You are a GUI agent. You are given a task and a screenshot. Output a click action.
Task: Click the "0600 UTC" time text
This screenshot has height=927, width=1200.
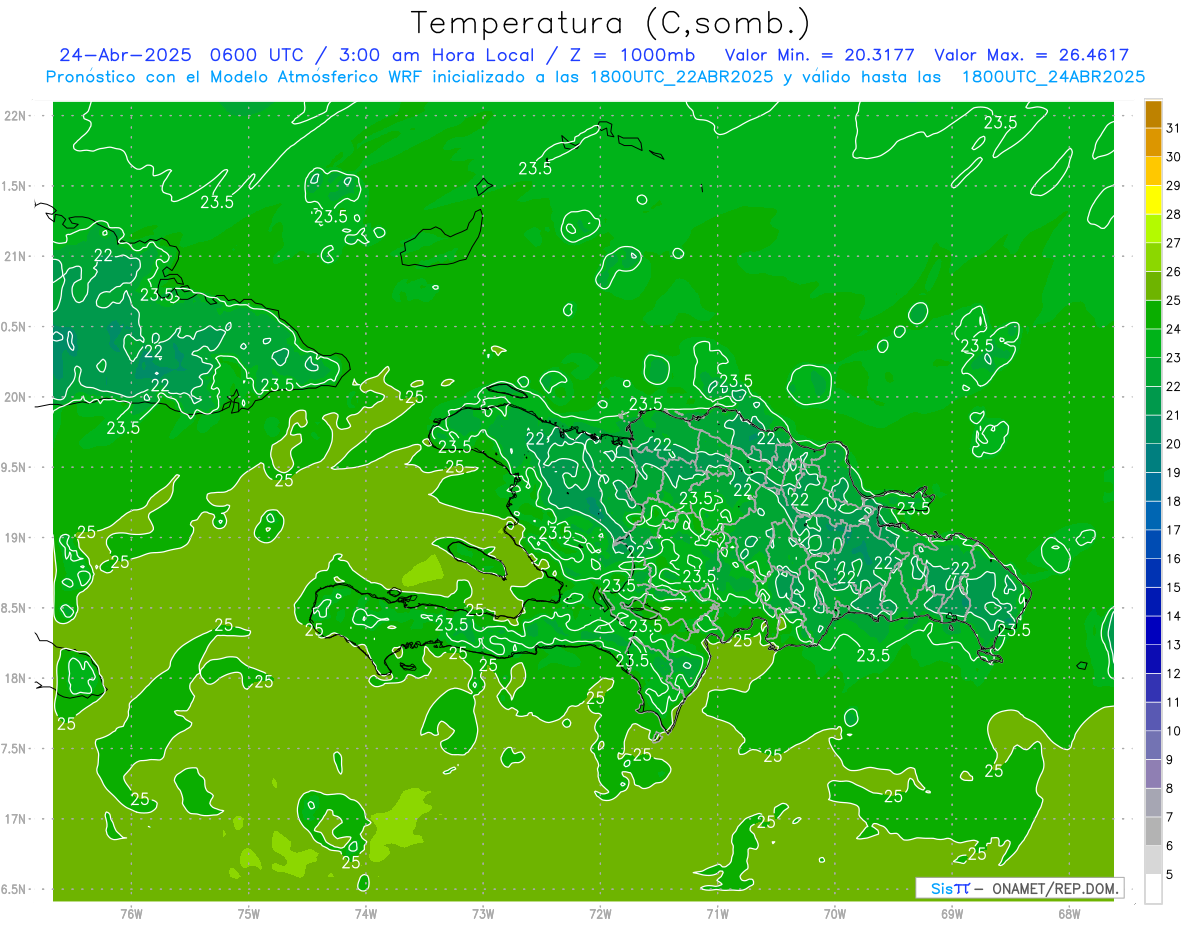tap(258, 55)
